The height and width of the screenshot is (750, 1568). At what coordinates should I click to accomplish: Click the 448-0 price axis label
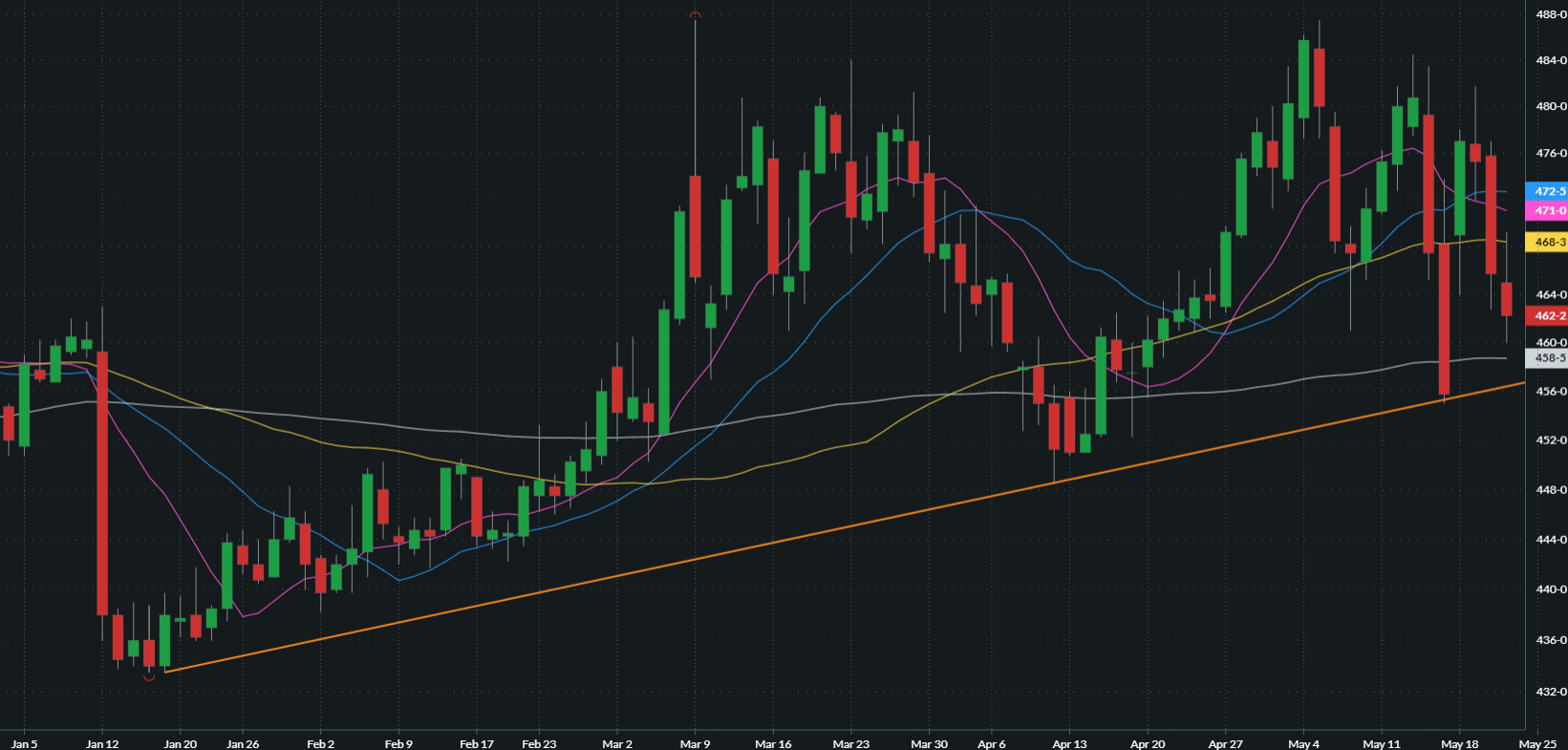1551,489
